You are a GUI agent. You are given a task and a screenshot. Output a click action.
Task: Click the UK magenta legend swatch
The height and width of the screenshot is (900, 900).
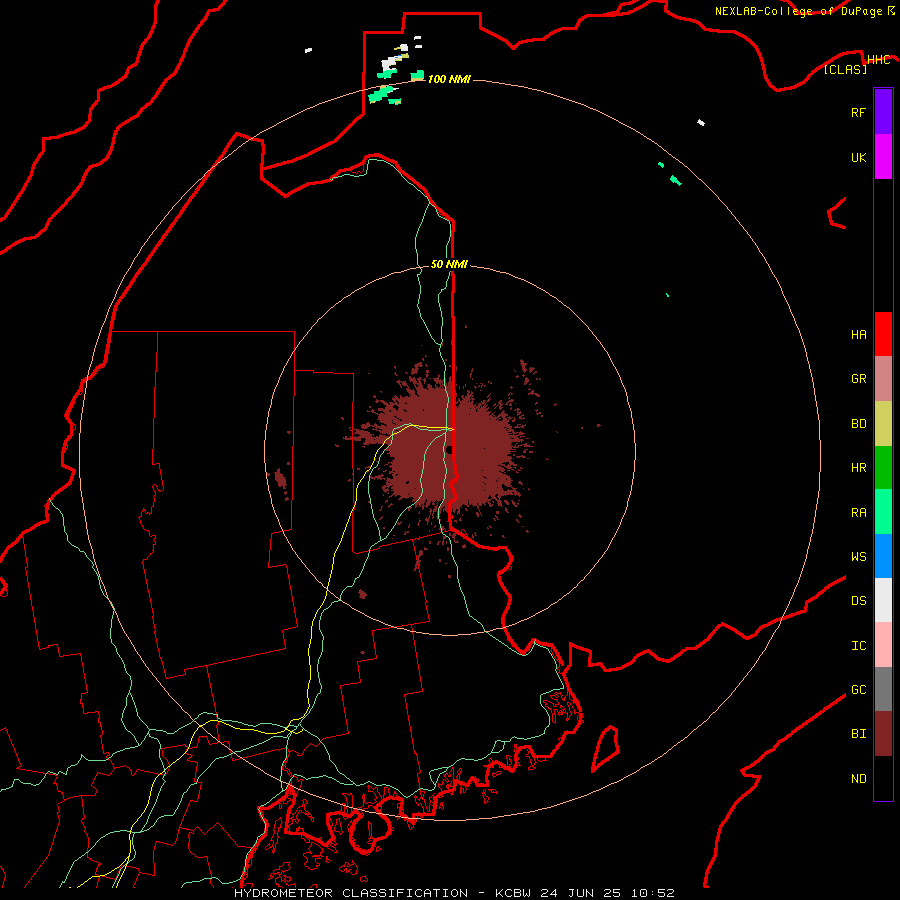tap(883, 157)
